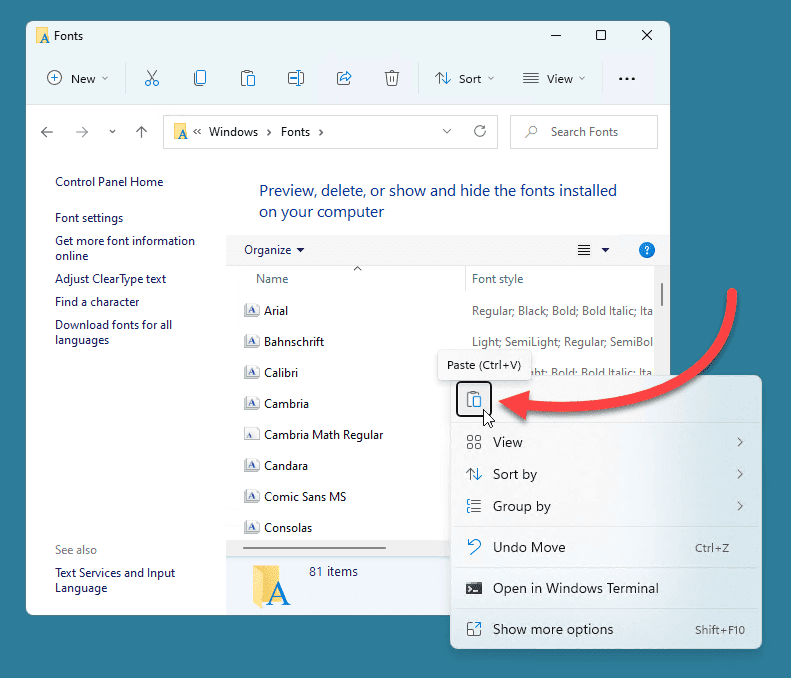Choose Open in Windows Terminal
Image resolution: width=791 pixels, height=678 pixels.
pyautogui.click(x=605, y=588)
